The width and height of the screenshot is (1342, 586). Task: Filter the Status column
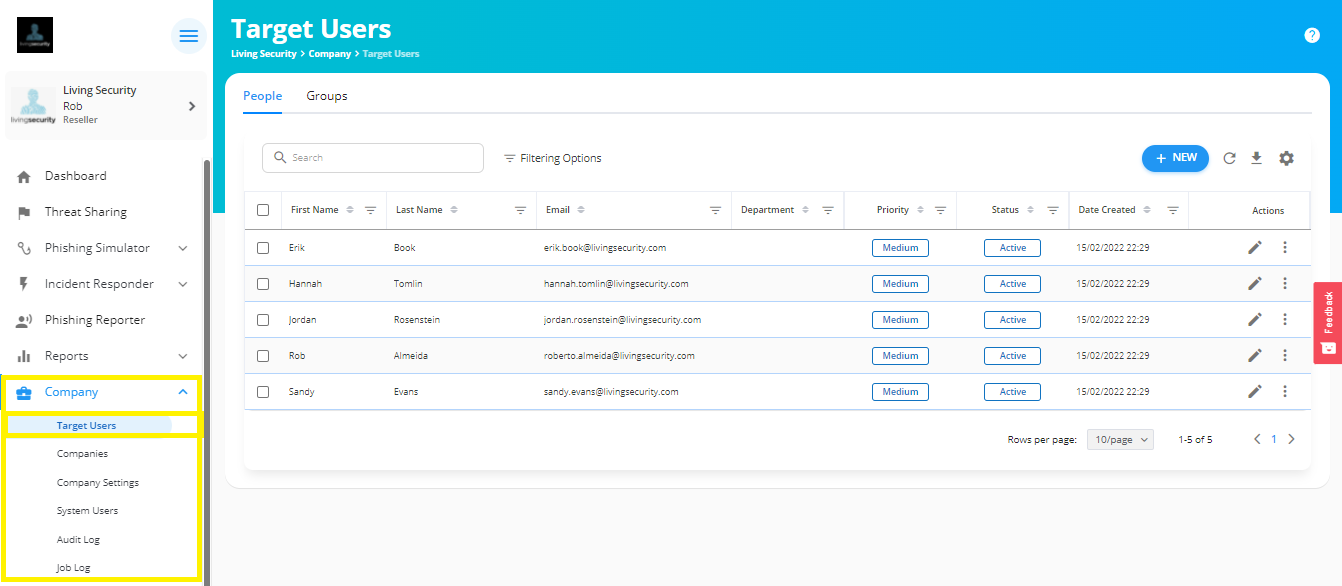[1053, 211]
